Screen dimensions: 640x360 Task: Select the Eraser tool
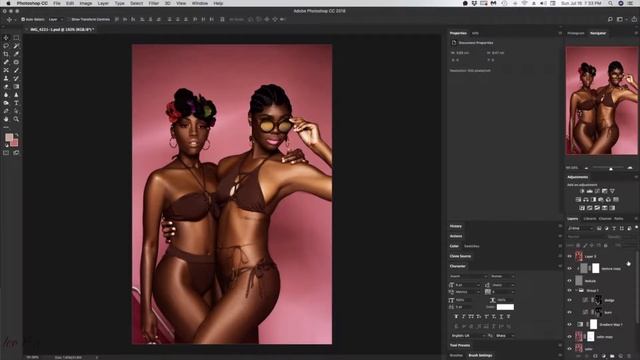[x=6, y=87]
